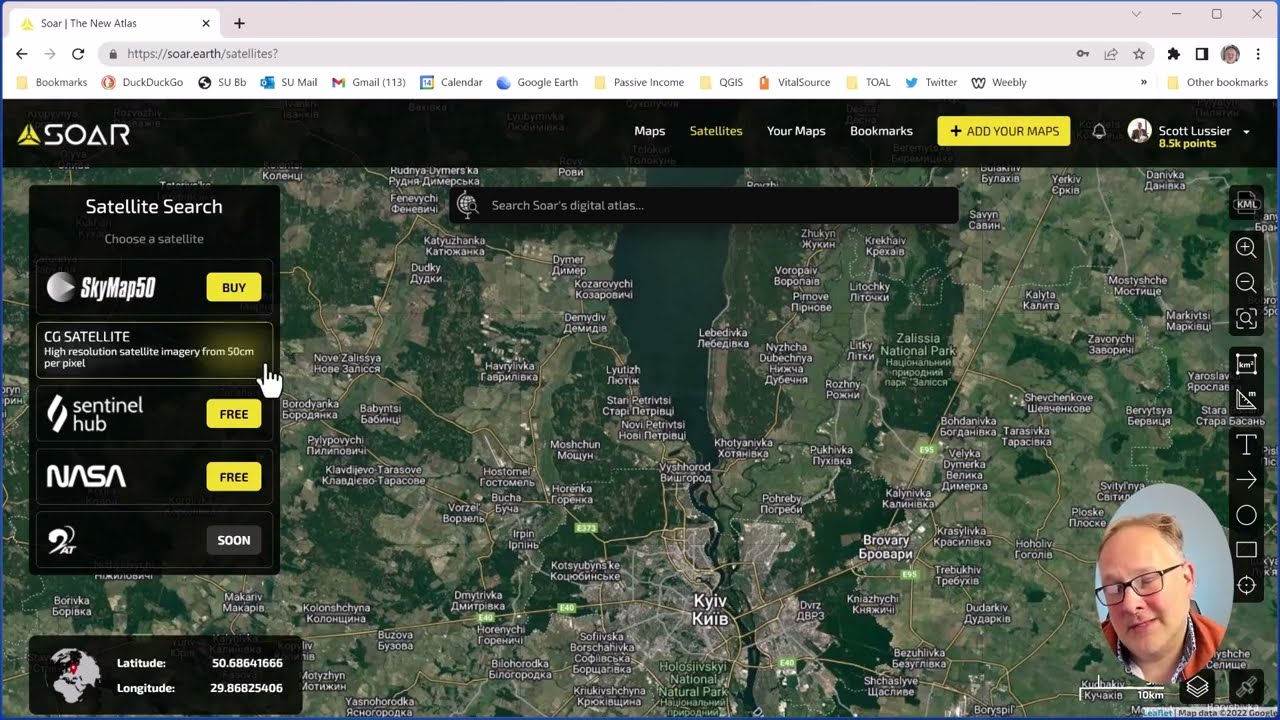Open Other bookmarks folder
Image resolution: width=1280 pixels, height=720 pixels.
tap(1217, 82)
